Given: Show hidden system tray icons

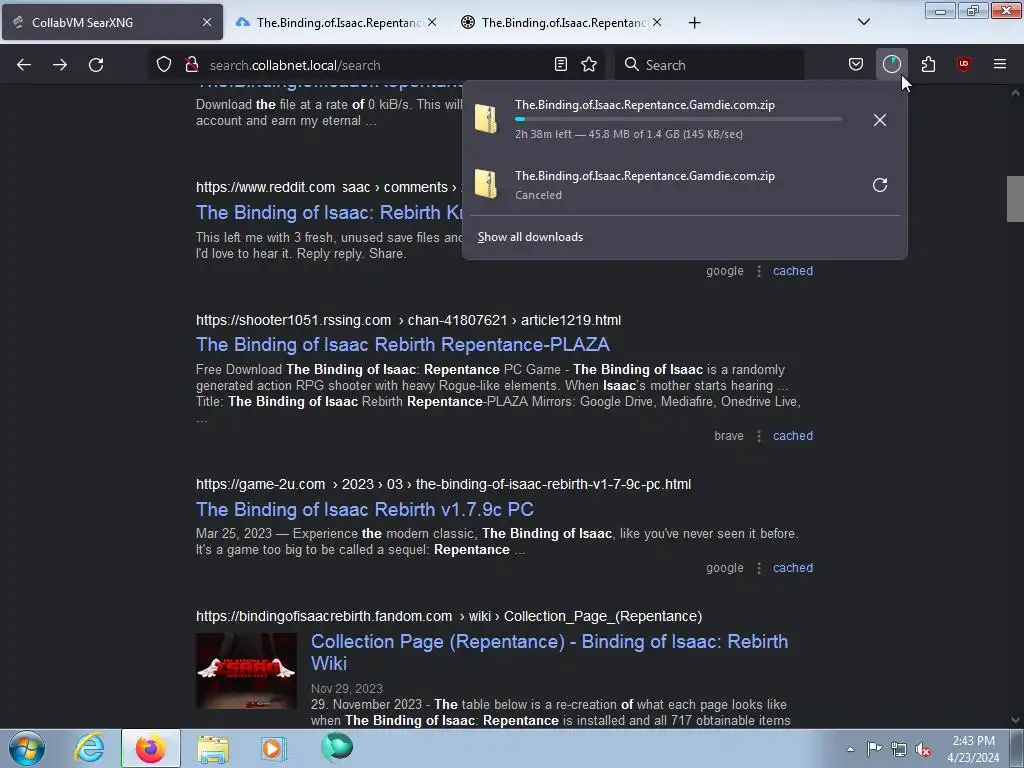Looking at the screenshot, I should click(850, 749).
